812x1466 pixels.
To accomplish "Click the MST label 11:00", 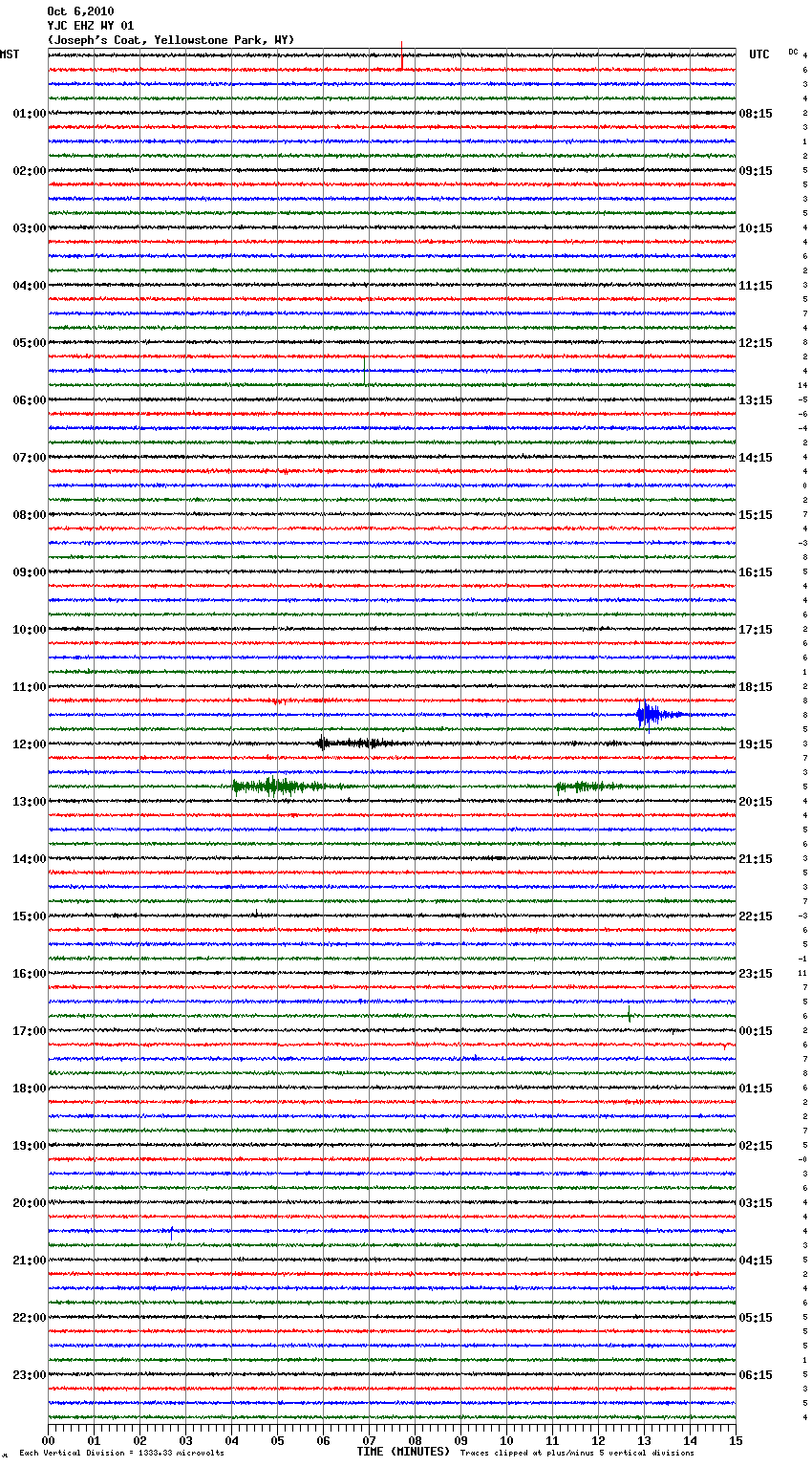I will tap(29, 687).
